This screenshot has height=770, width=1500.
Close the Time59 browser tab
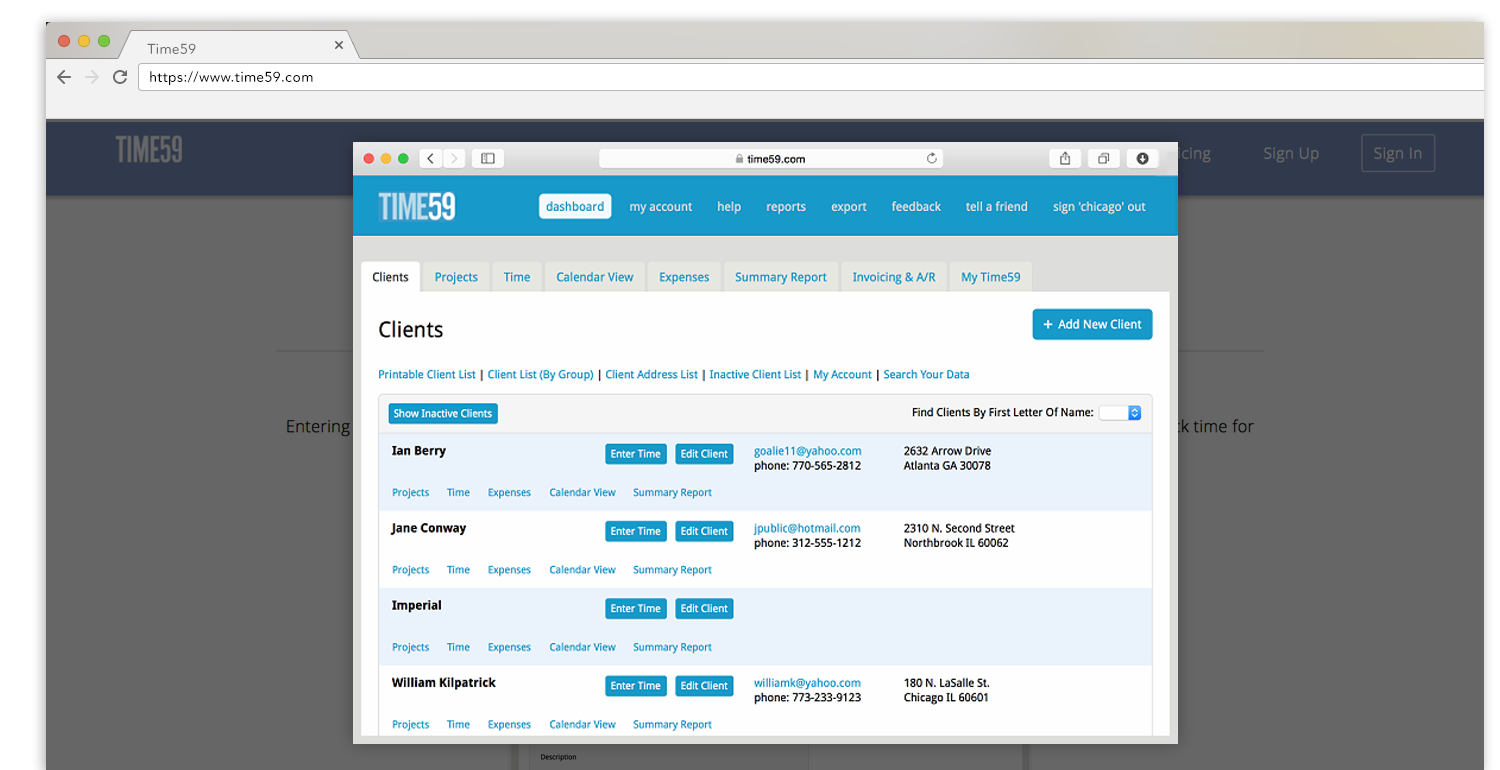339,46
